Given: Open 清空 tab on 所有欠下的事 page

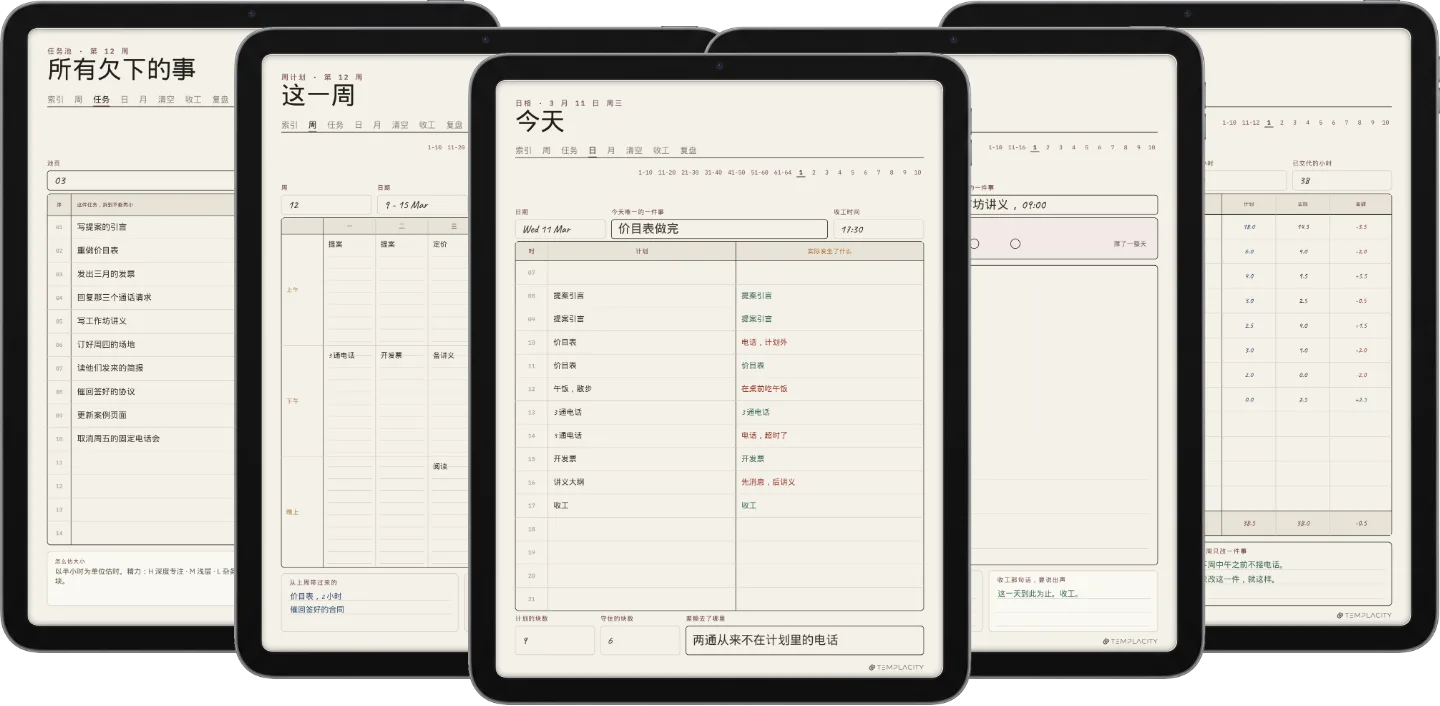Looking at the screenshot, I should pos(166,100).
